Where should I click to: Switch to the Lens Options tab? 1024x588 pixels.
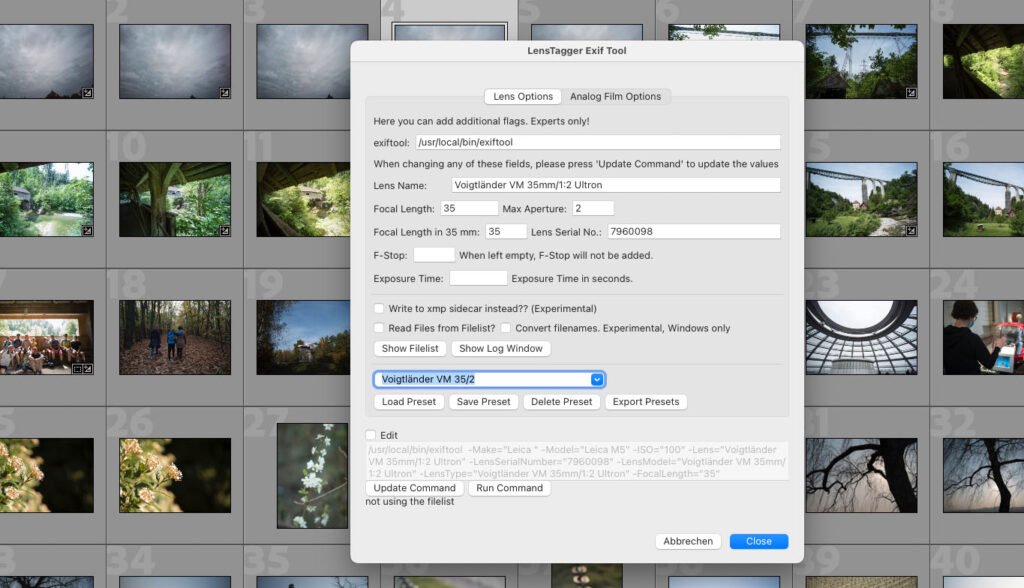(x=522, y=96)
